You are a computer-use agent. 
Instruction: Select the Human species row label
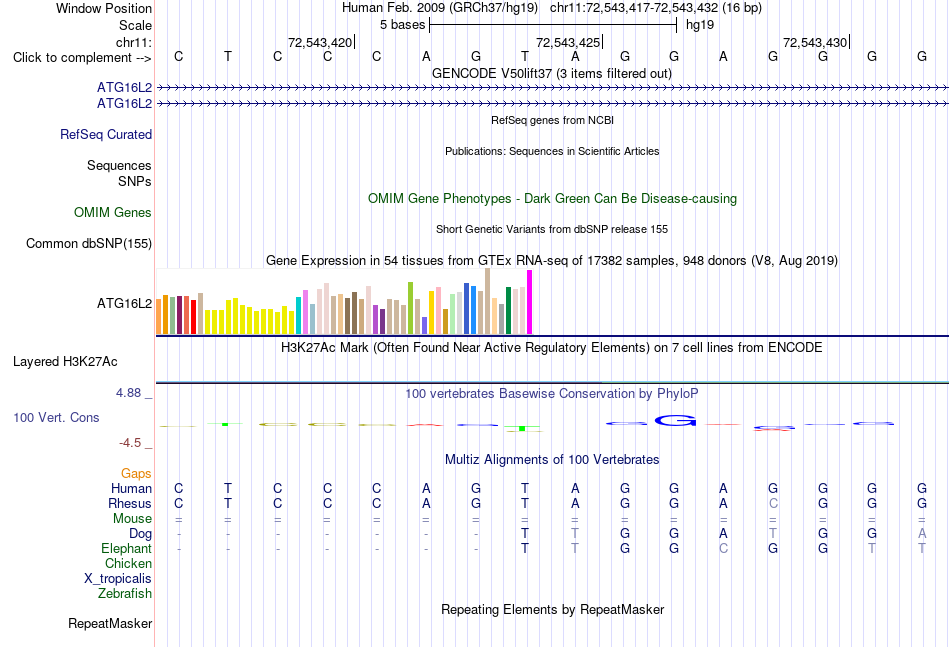[x=131, y=488]
